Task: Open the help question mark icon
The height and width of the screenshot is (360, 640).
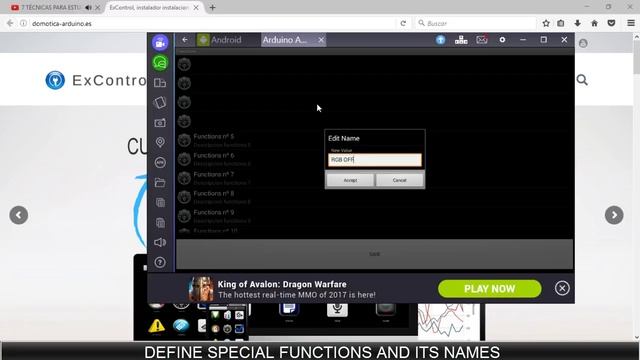Action: pyautogui.click(x=160, y=262)
